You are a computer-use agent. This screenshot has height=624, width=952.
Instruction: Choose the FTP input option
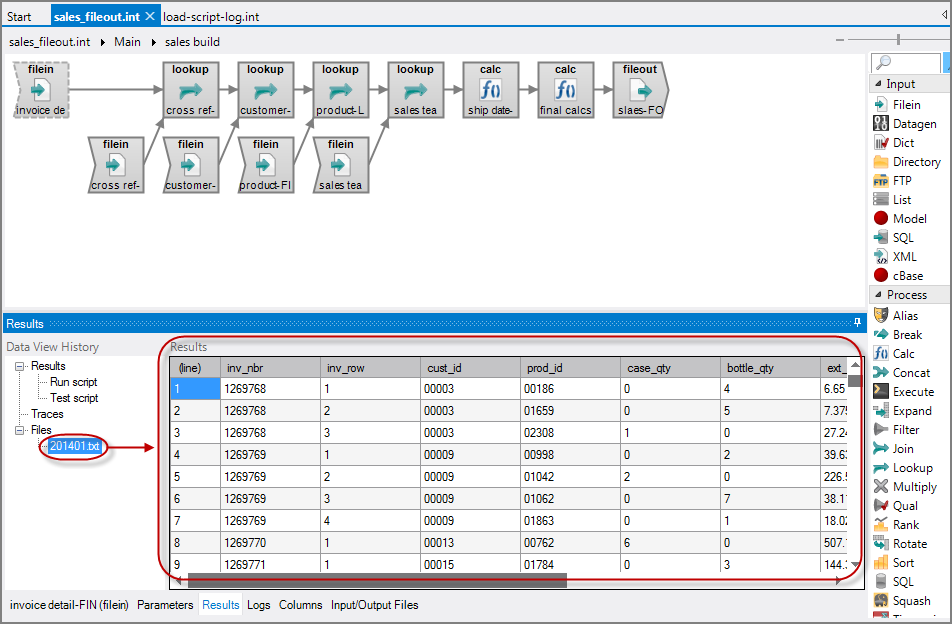903,180
